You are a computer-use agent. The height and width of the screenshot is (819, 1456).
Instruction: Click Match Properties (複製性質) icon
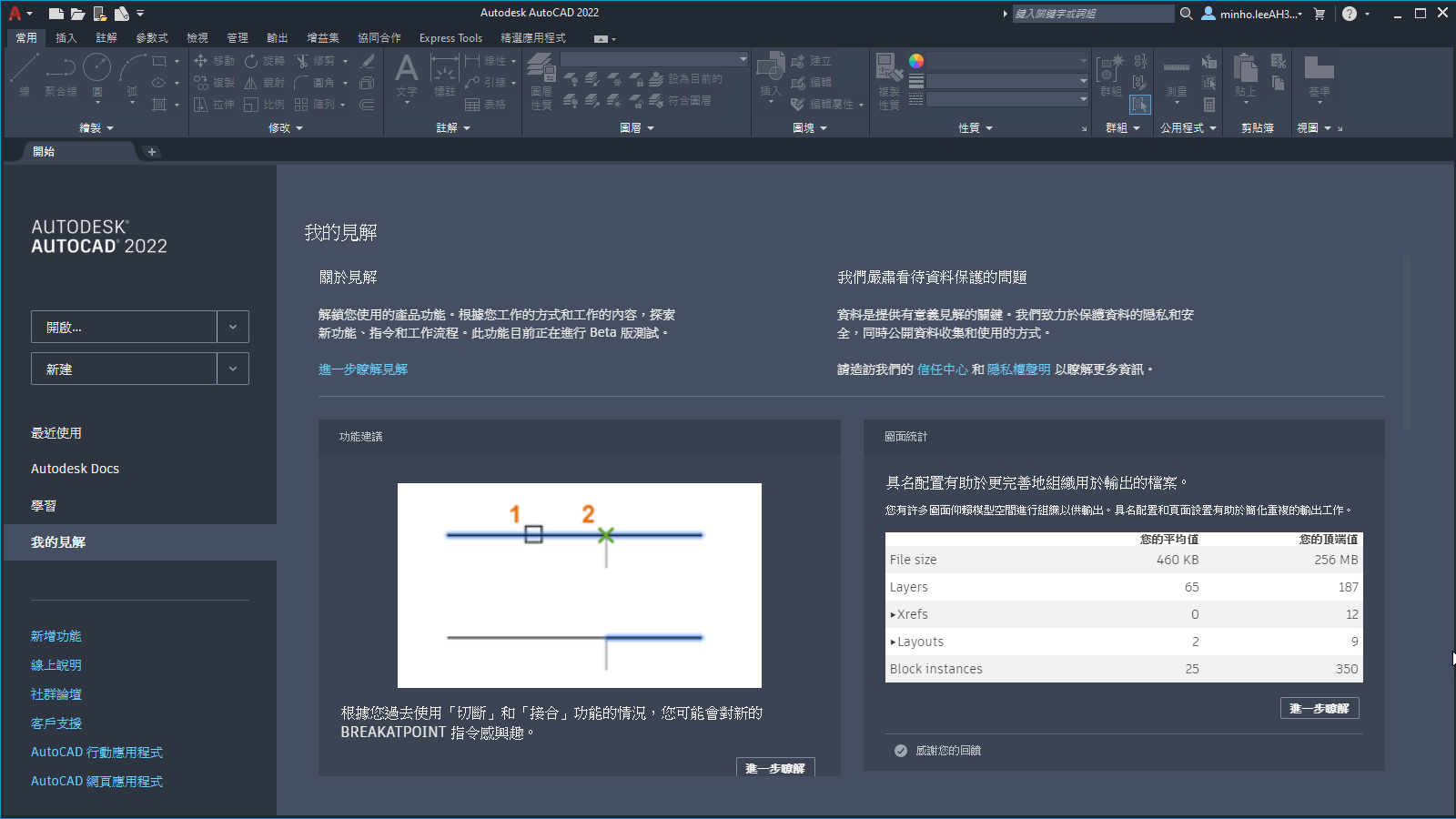coord(889,81)
